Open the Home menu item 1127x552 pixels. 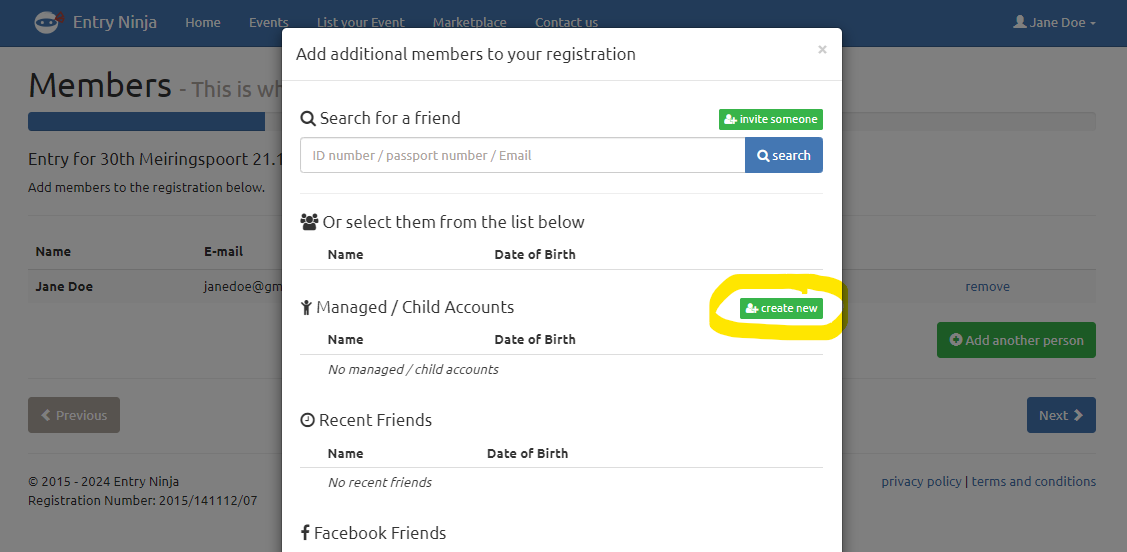click(203, 22)
